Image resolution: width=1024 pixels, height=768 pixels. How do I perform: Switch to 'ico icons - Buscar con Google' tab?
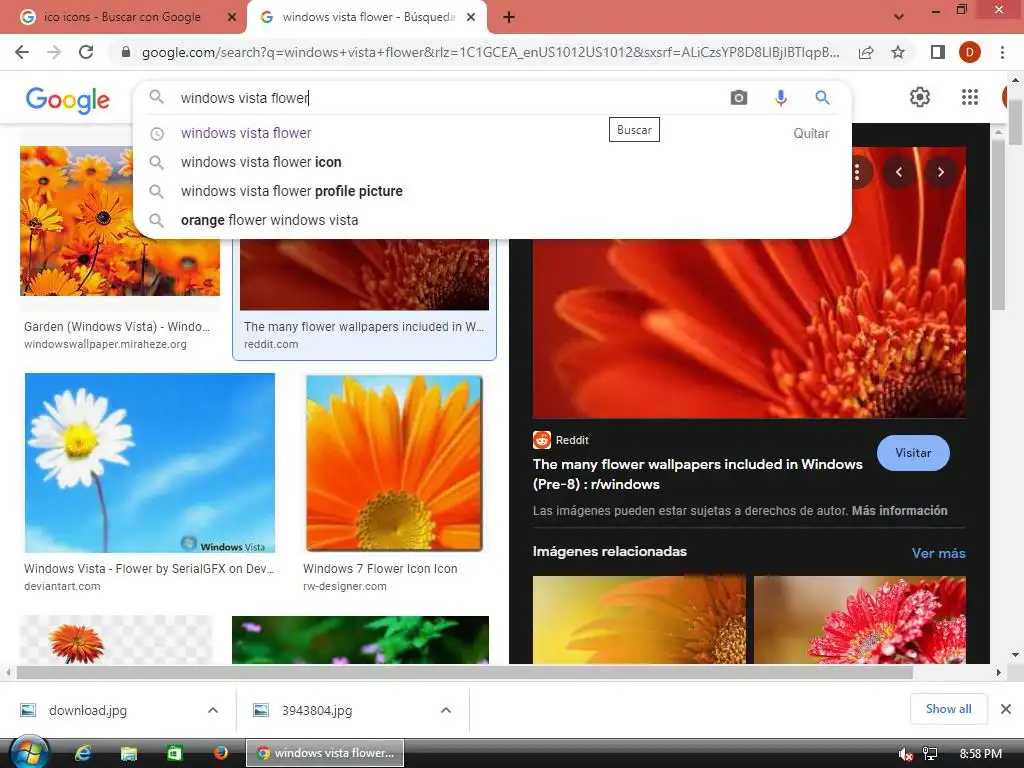[122, 18]
